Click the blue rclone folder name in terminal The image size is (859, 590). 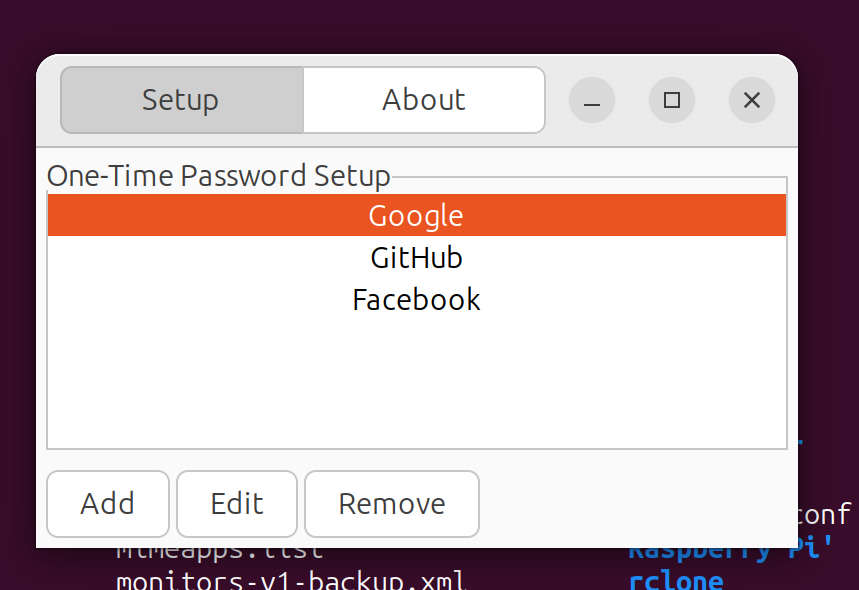(676, 580)
